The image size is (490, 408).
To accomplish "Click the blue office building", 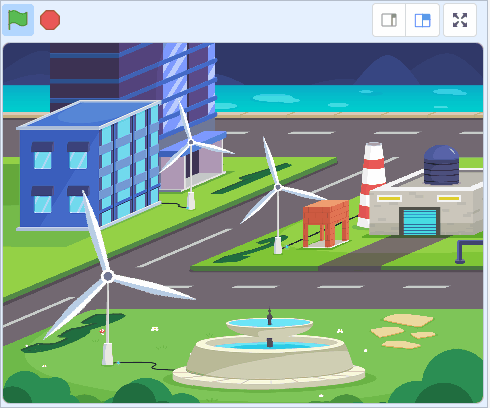I will tap(88, 165).
